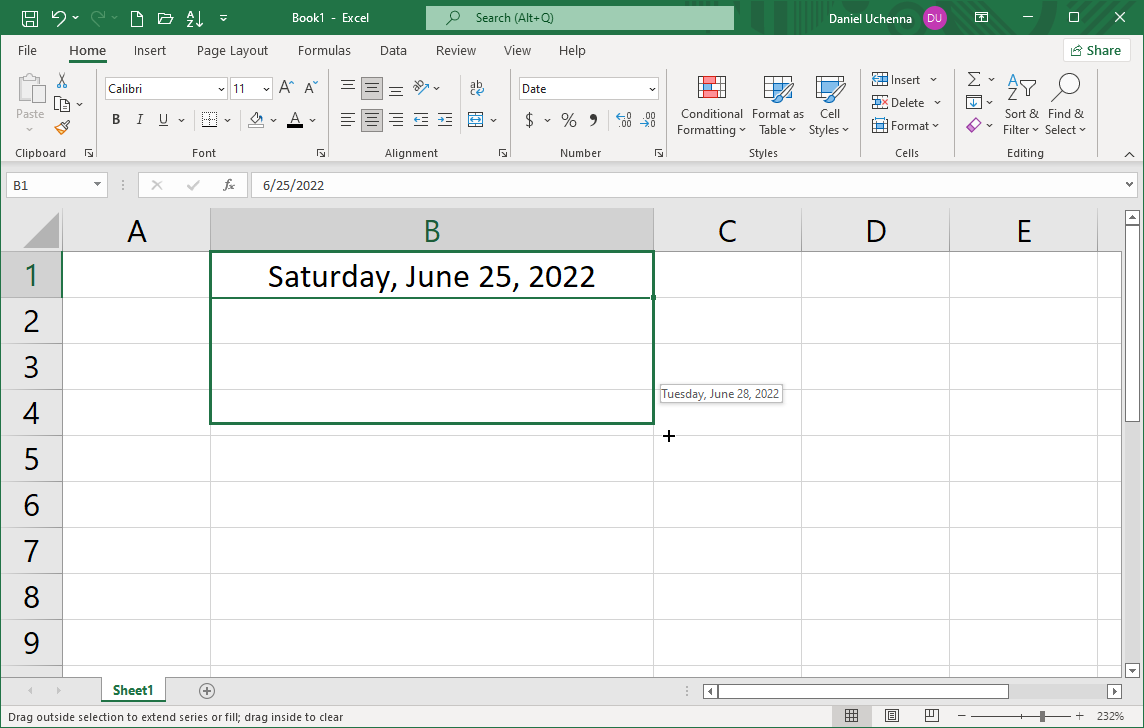Toggle Italic formatting
This screenshot has width=1144, height=728.
point(139,120)
